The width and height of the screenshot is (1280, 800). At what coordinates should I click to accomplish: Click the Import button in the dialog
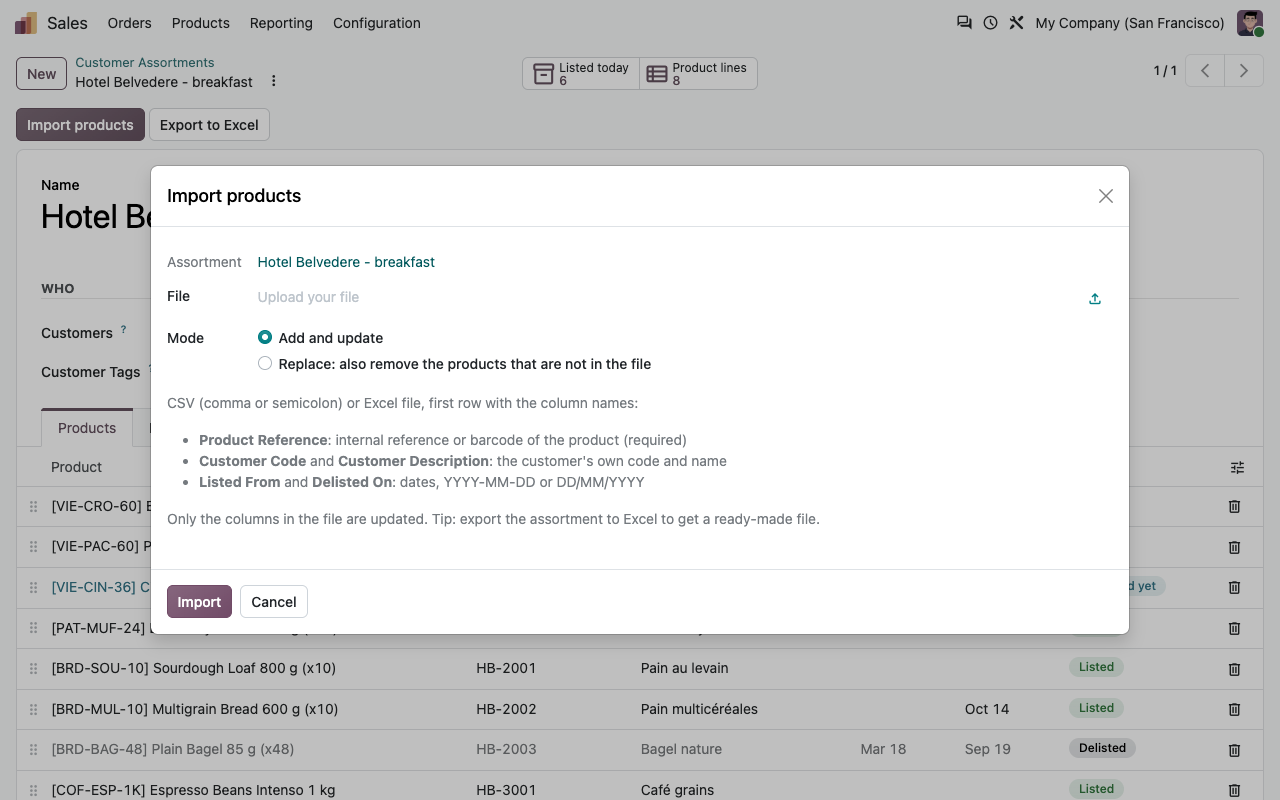(199, 602)
